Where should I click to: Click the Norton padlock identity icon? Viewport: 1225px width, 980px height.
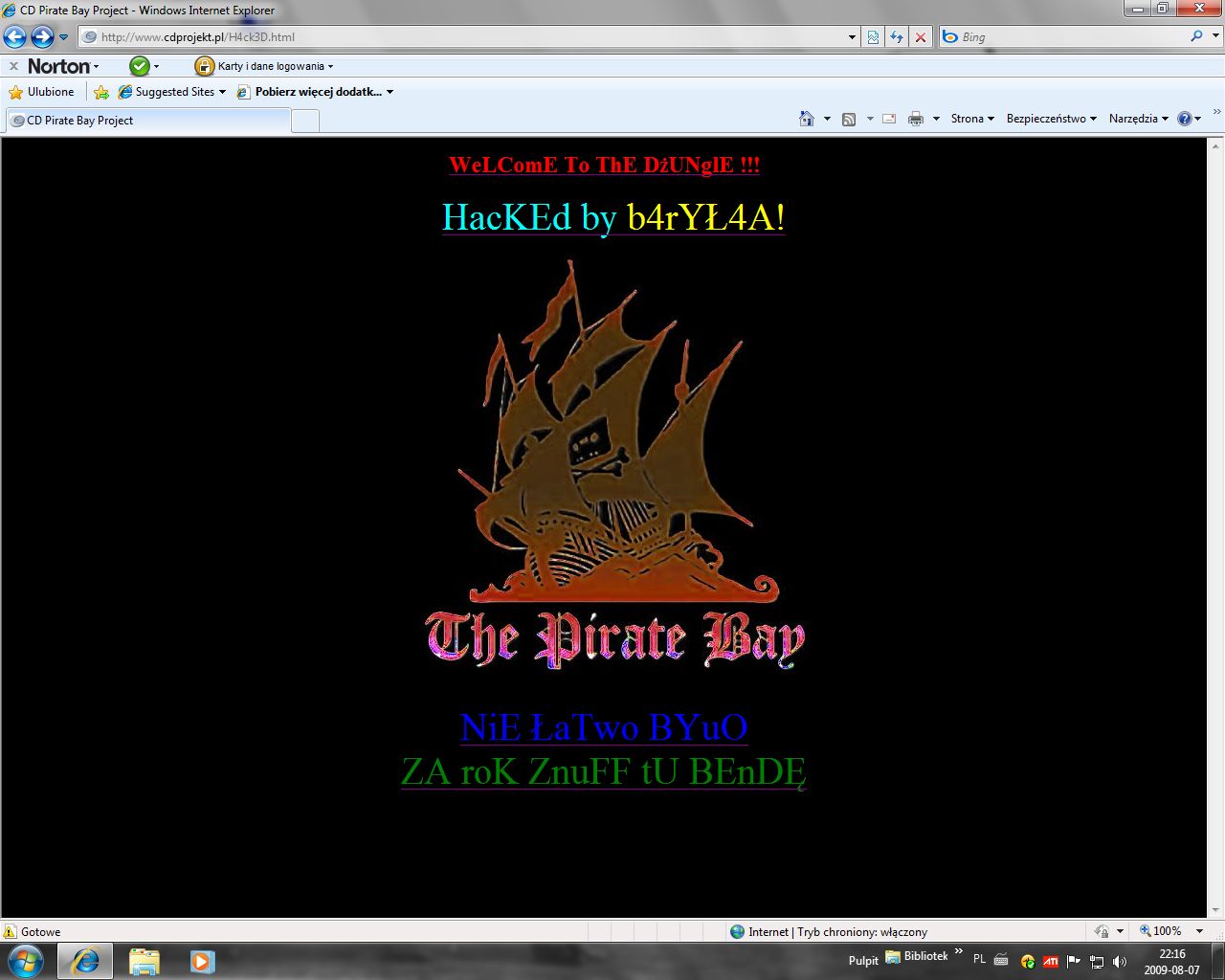click(x=204, y=66)
